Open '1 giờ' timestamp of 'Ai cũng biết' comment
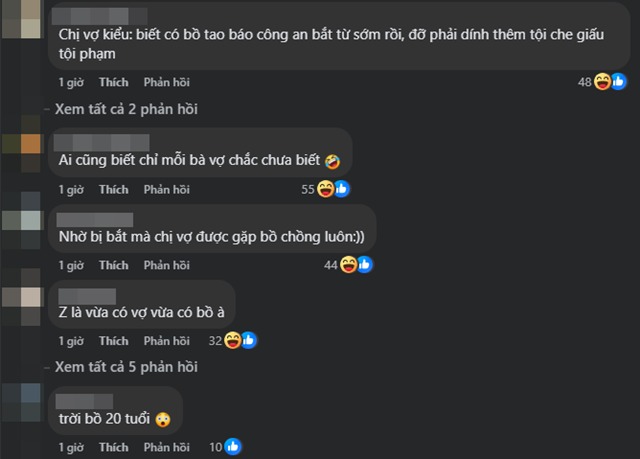Viewport: 640px width, 459px height. click(70, 189)
